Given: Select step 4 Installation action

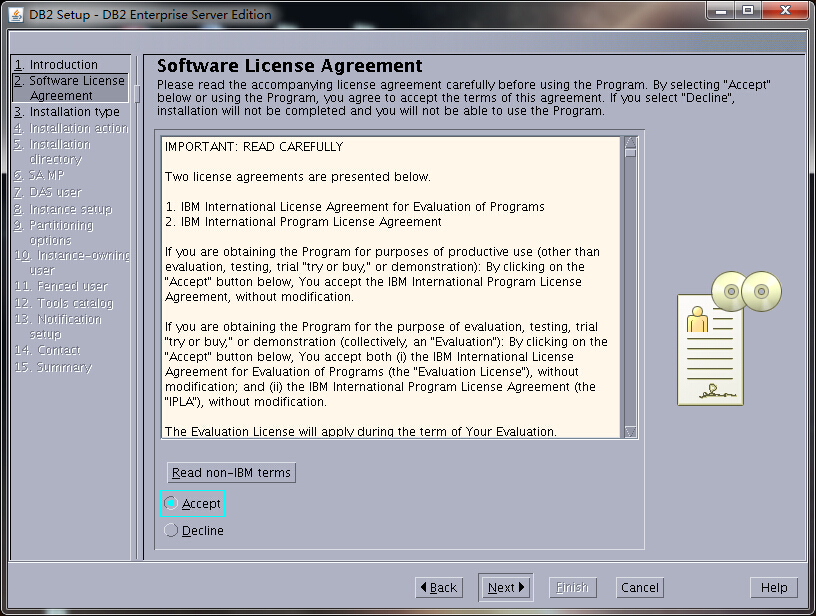Looking at the screenshot, I should (71, 128).
